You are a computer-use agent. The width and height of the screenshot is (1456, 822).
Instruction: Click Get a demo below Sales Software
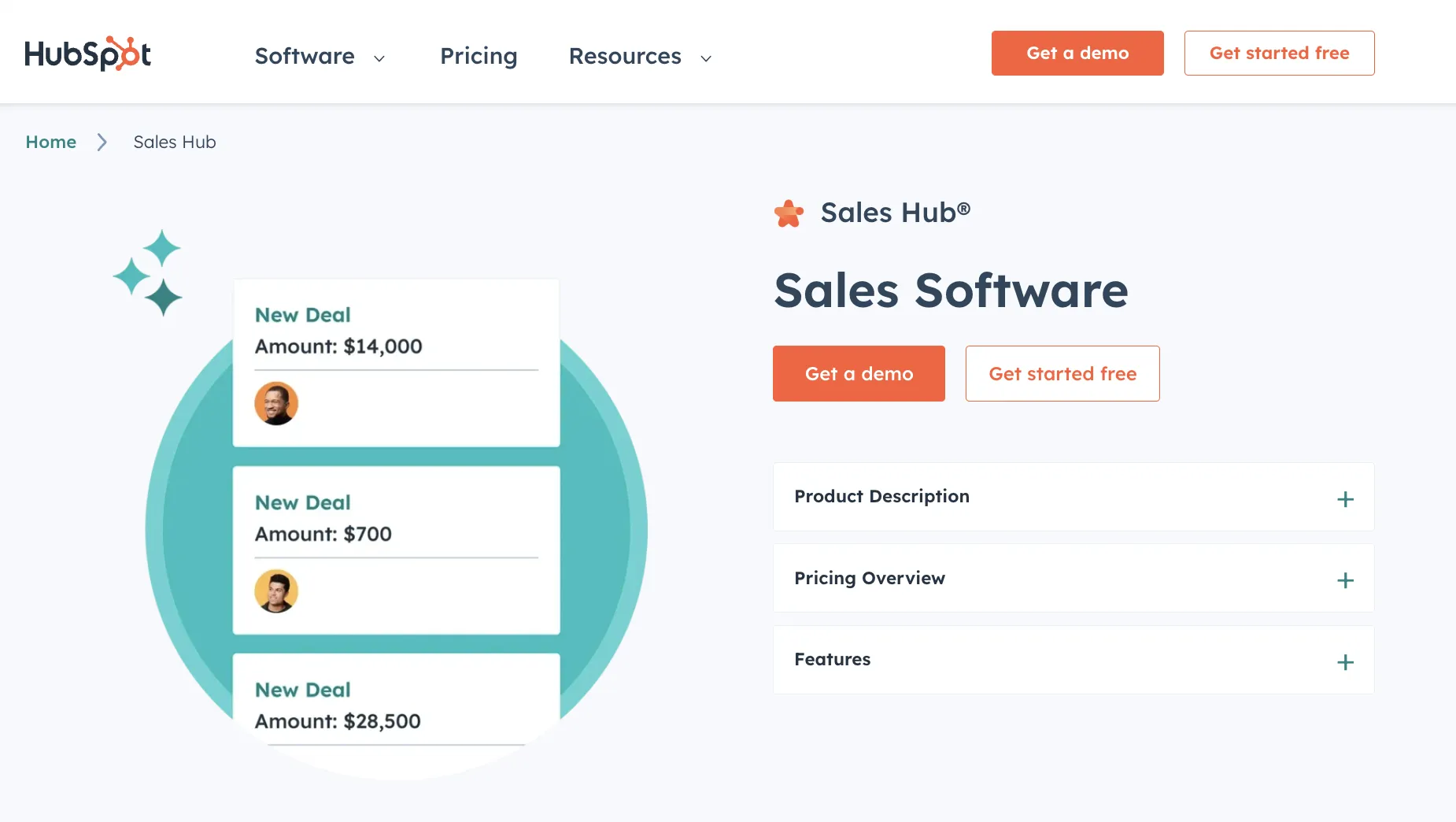pos(859,373)
